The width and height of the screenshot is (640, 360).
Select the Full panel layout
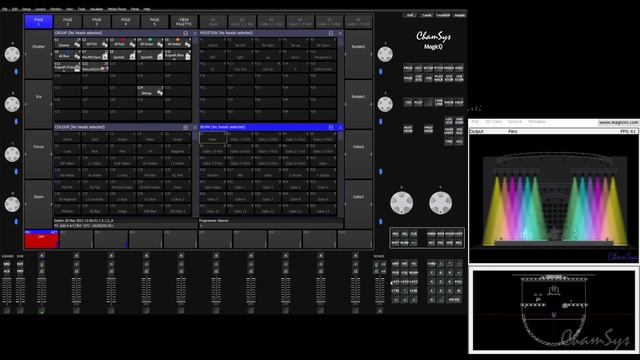(x=410, y=15)
